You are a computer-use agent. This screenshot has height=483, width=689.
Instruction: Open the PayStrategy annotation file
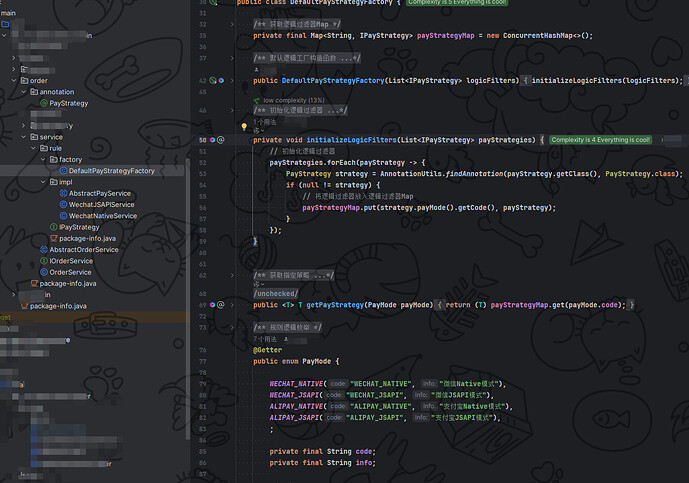pos(69,103)
